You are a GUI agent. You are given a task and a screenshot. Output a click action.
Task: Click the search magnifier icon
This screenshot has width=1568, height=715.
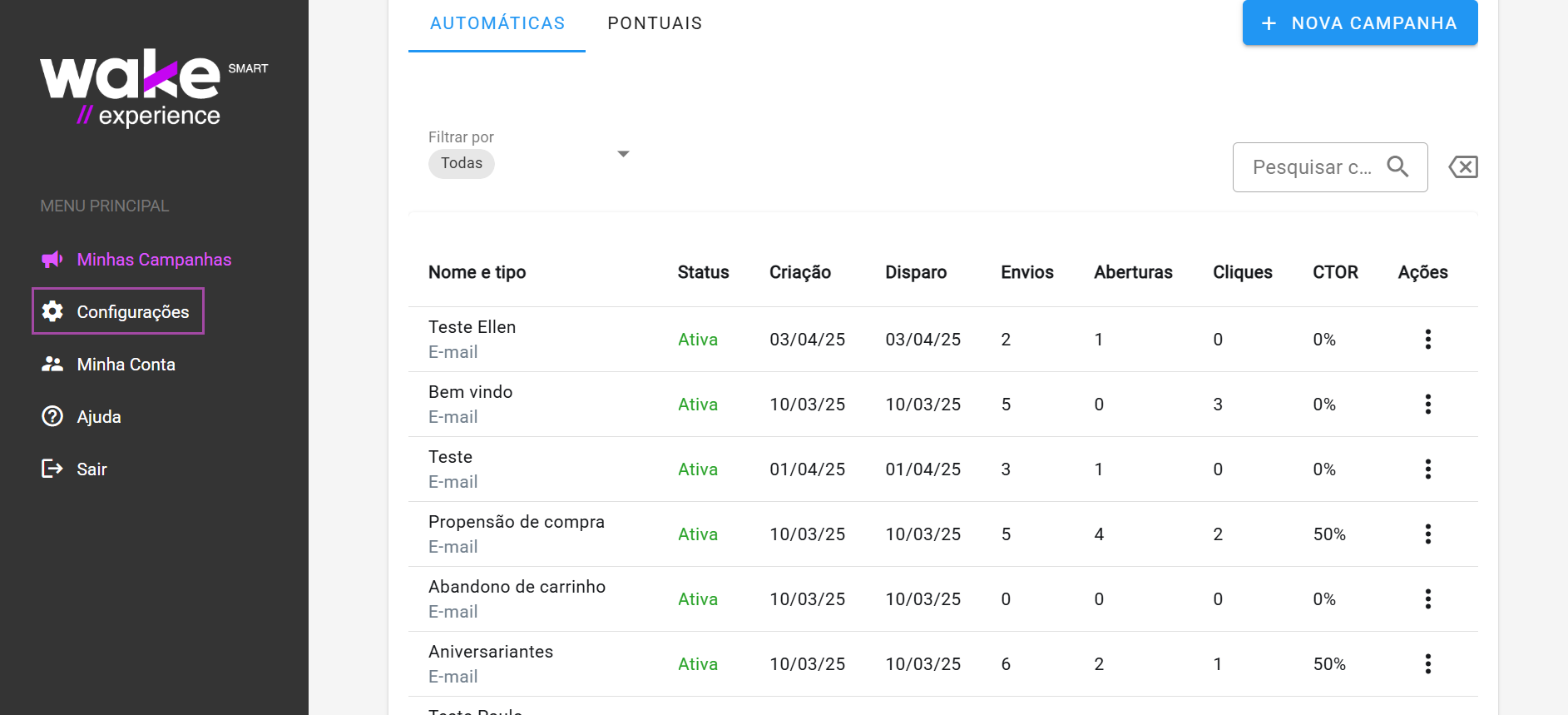click(1397, 166)
